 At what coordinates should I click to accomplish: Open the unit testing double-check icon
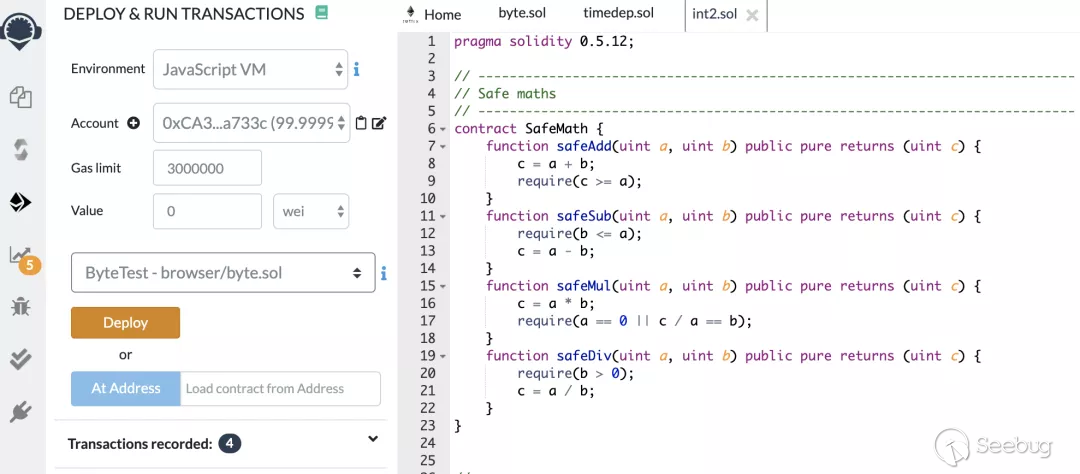coord(21,359)
